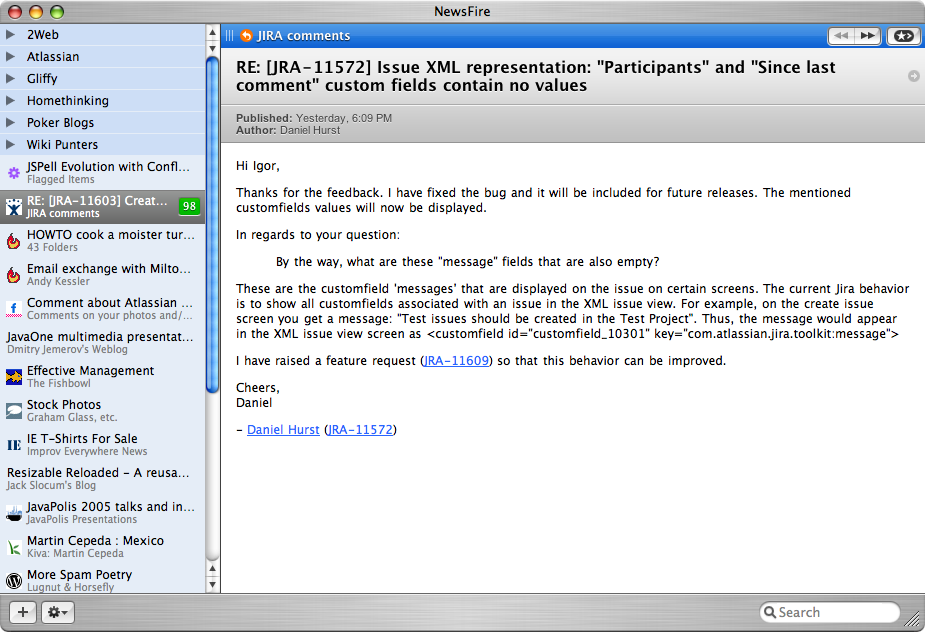
Task: Click the 43 Folders flame icon
Action: pyautogui.click(x=14, y=241)
